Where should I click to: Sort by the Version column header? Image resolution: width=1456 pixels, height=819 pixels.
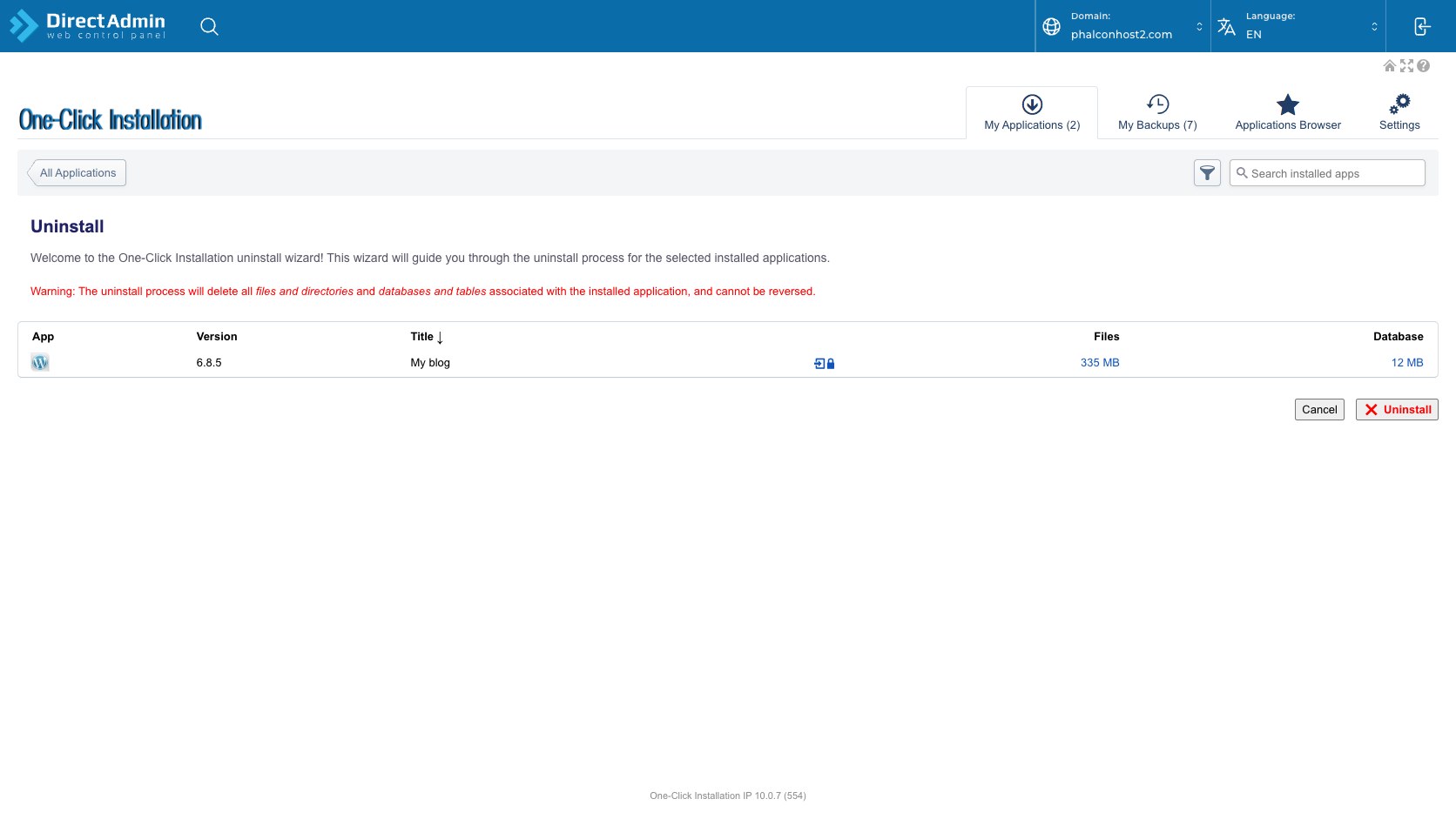click(x=217, y=337)
